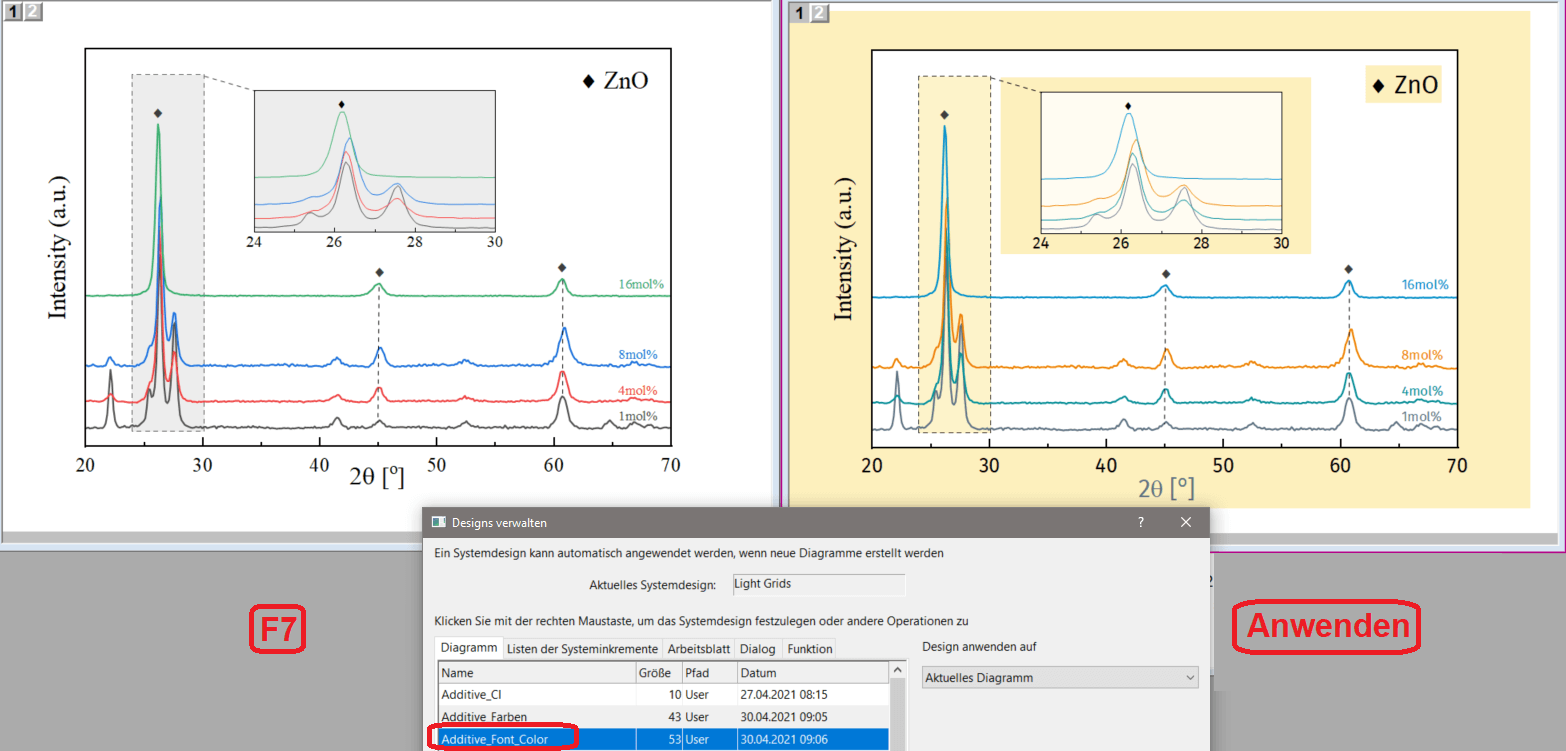Select the 2θ [°] axis title in right graph
The width and height of the screenshot is (1566, 751).
[1166, 487]
